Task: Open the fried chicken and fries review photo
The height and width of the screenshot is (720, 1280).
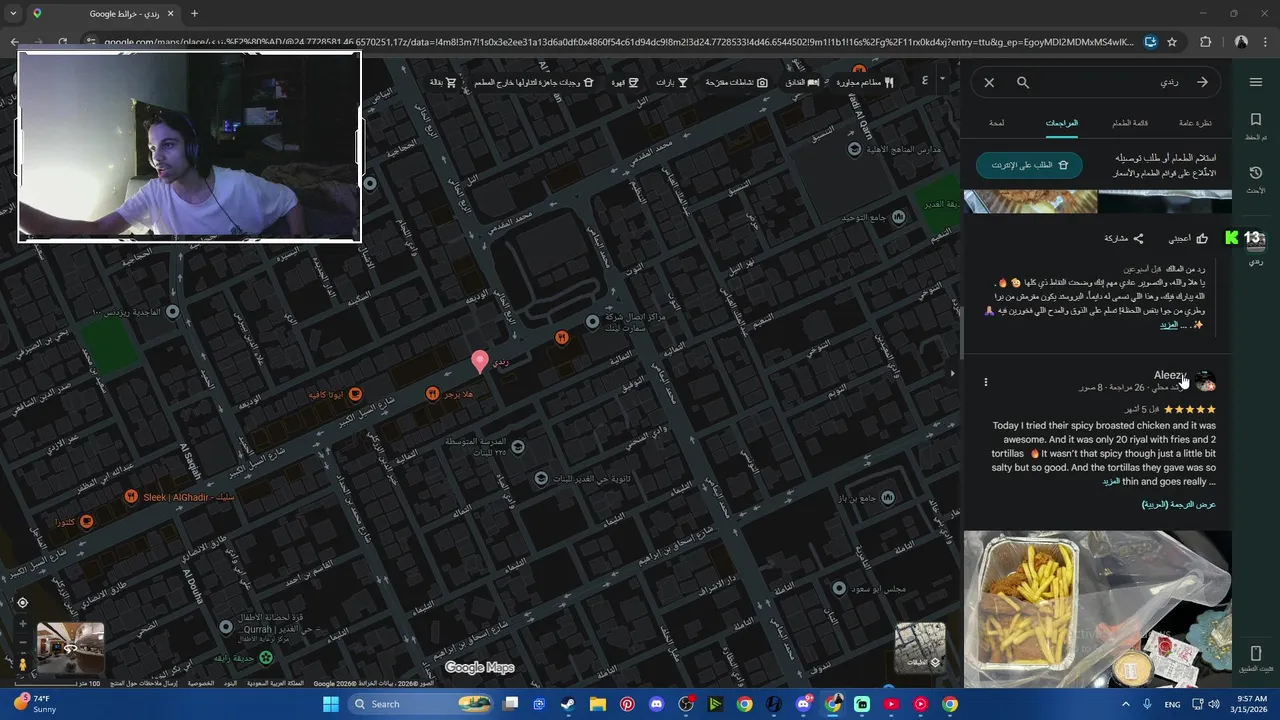Action: pos(1097,609)
